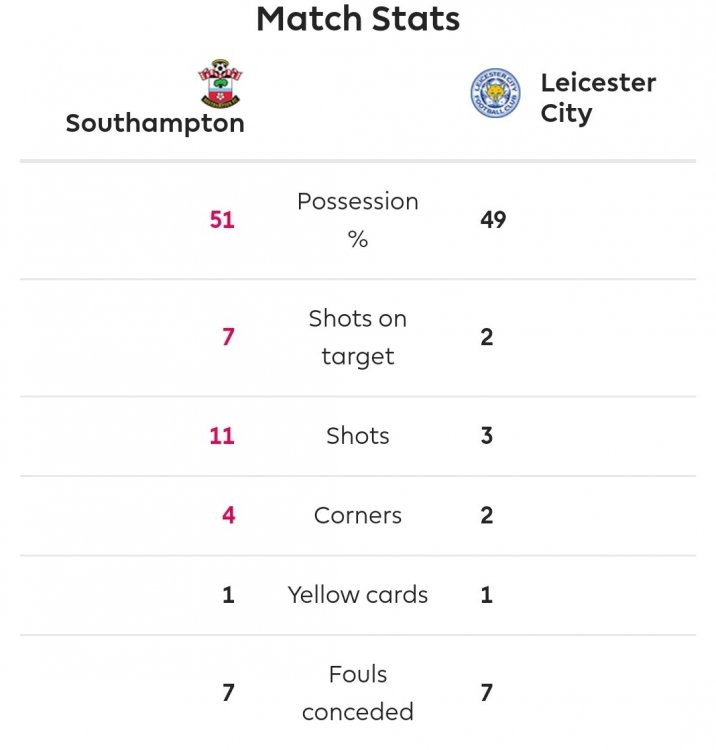
Task: Click Leicester City's total shots value 3
Action: click(x=487, y=436)
